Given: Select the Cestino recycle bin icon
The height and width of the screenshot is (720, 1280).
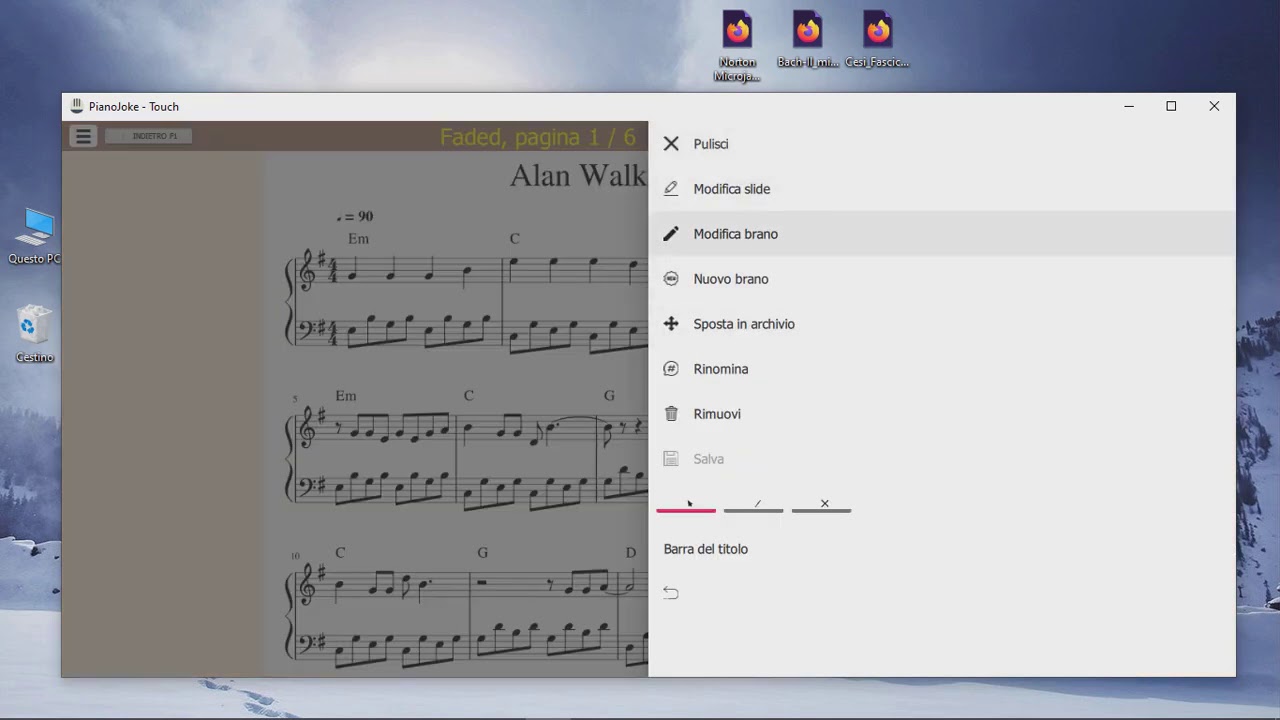Looking at the screenshot, I should coord(35,334).
